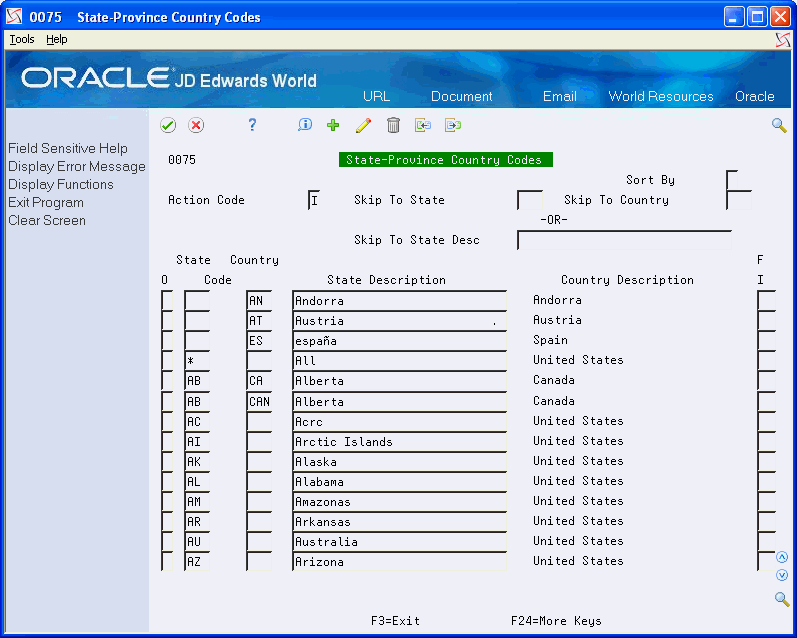797x638 pixels.
Task: Click the title bar application icon
Action: pos(14,17)
